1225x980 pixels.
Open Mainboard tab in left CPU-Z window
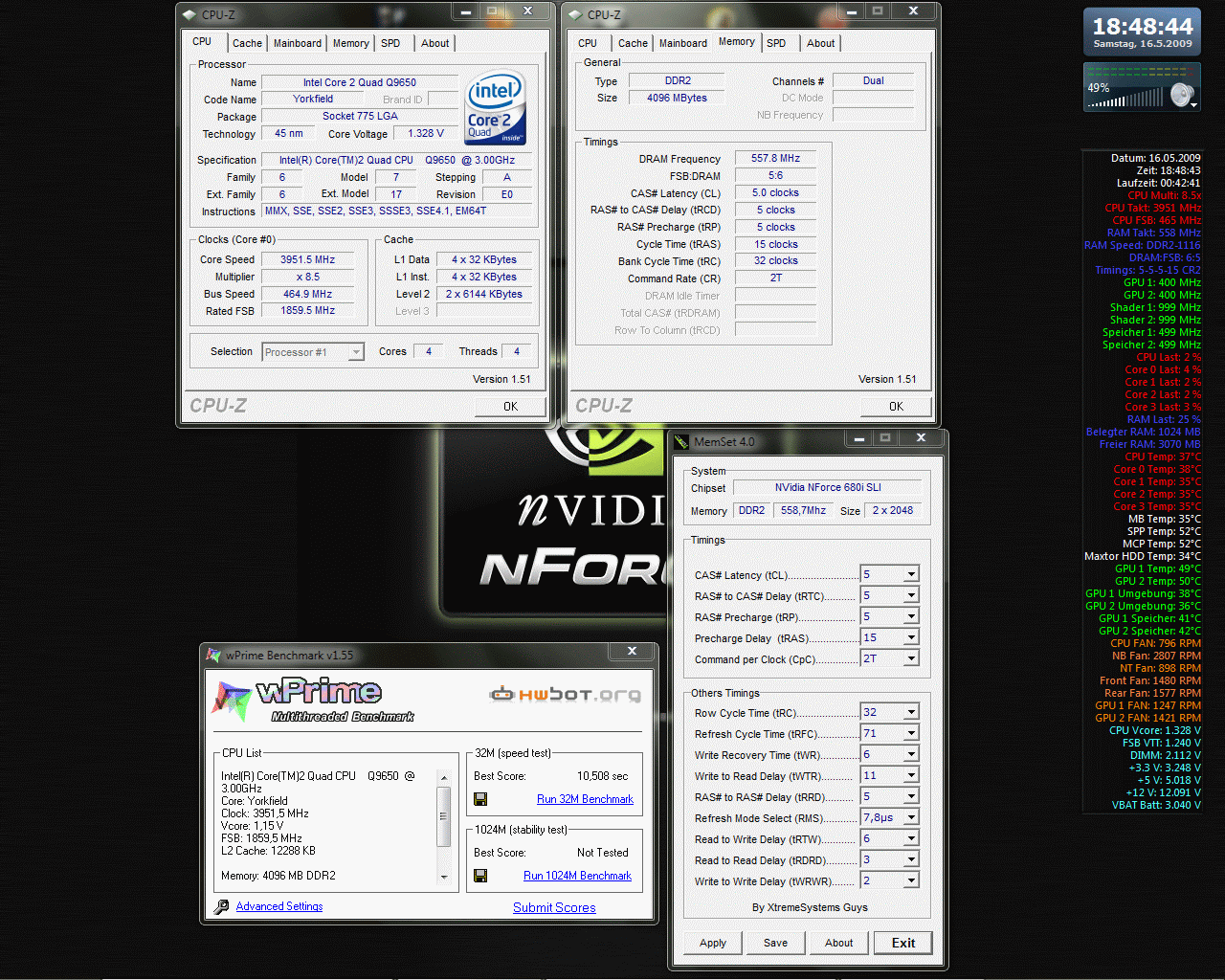click(x=298, y=43)
